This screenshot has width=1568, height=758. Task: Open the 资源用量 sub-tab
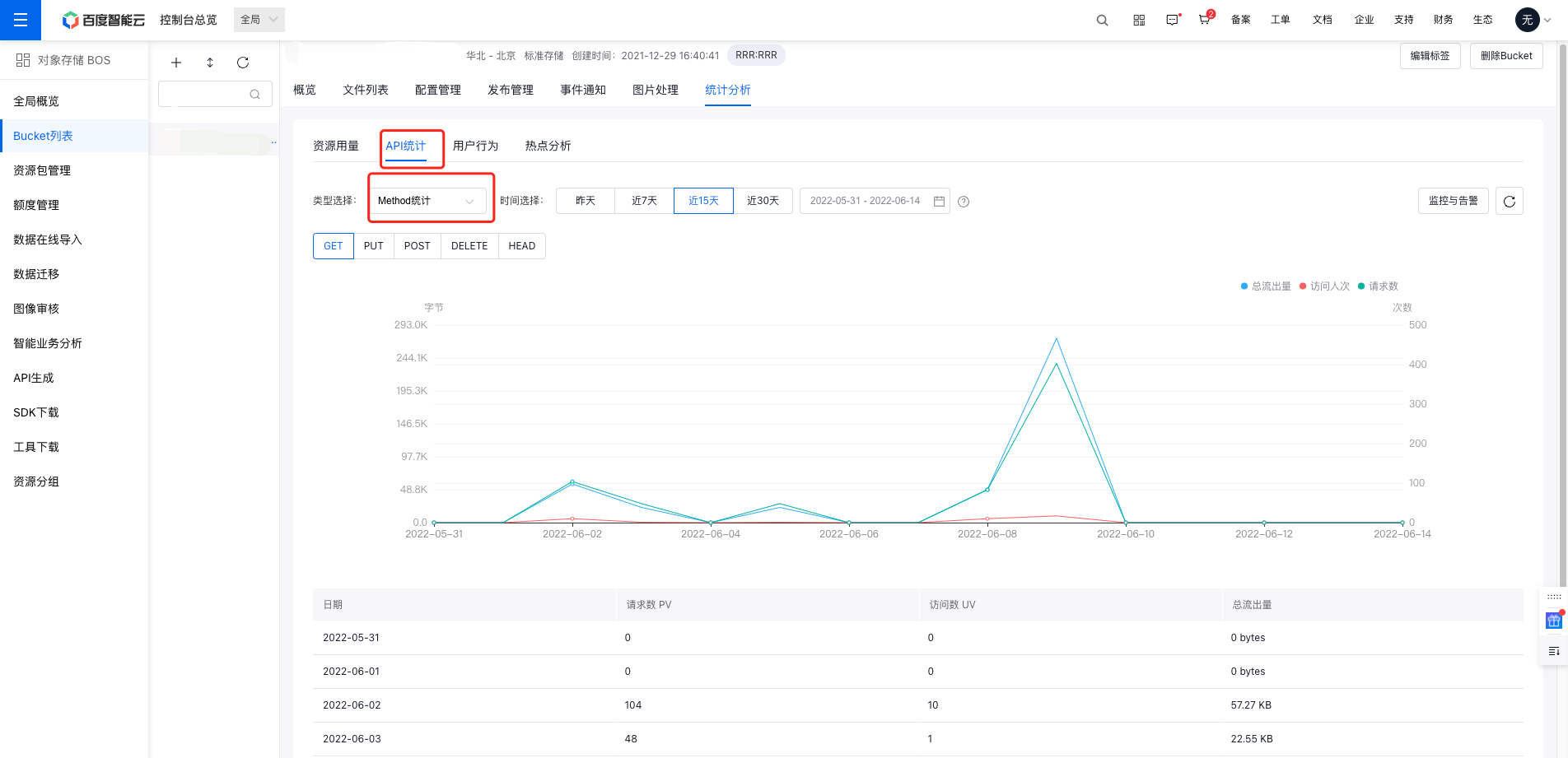[x=336, y=146]
